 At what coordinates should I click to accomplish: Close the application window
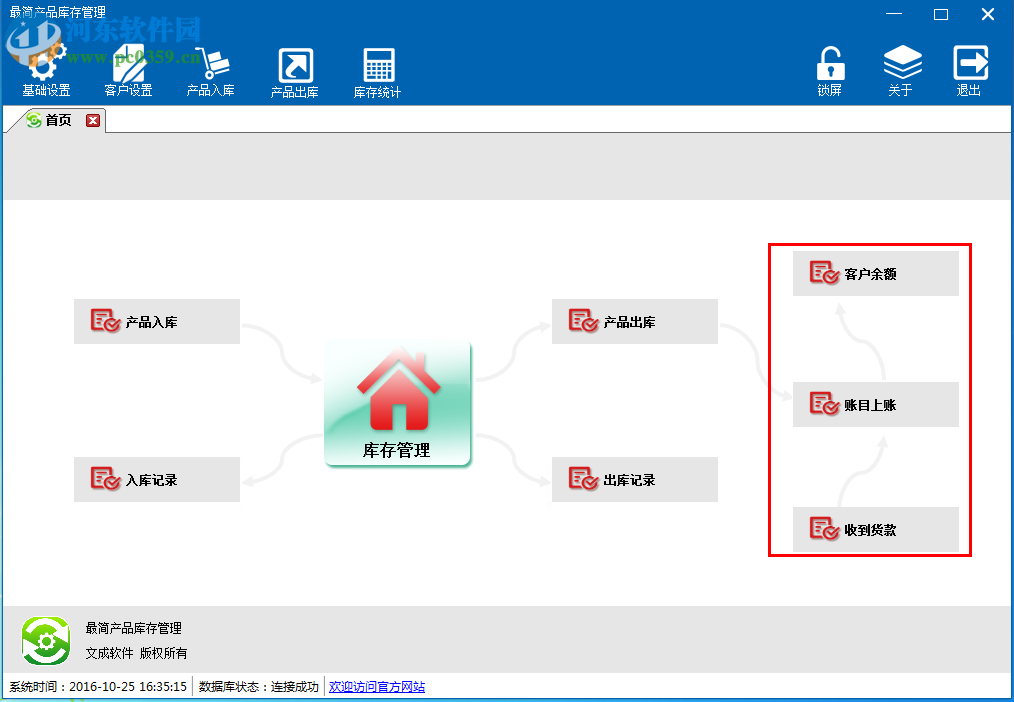pos(987,14)
